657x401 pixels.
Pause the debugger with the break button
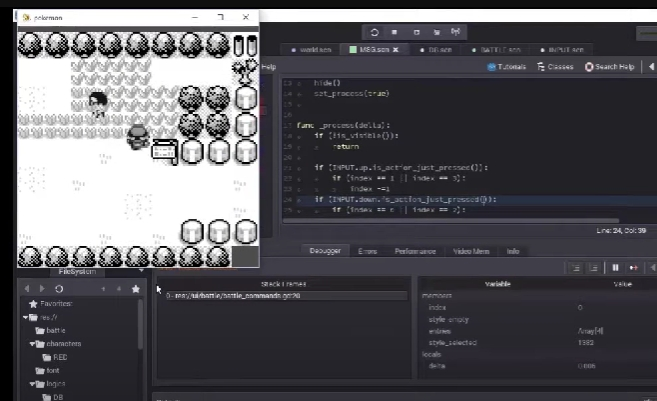point(616,268)
